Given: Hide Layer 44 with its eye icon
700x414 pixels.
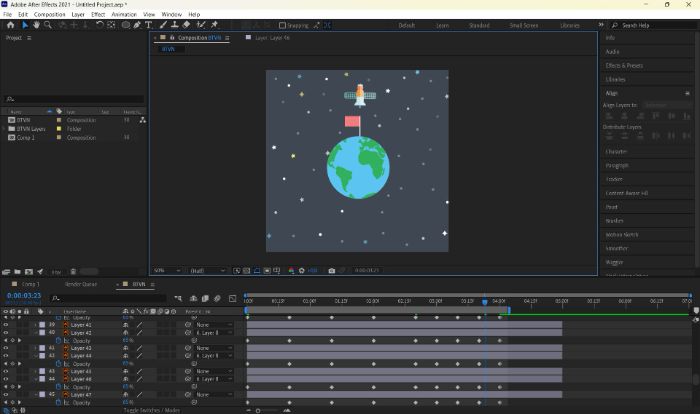Looking at the screenshot, I should 6,356.
